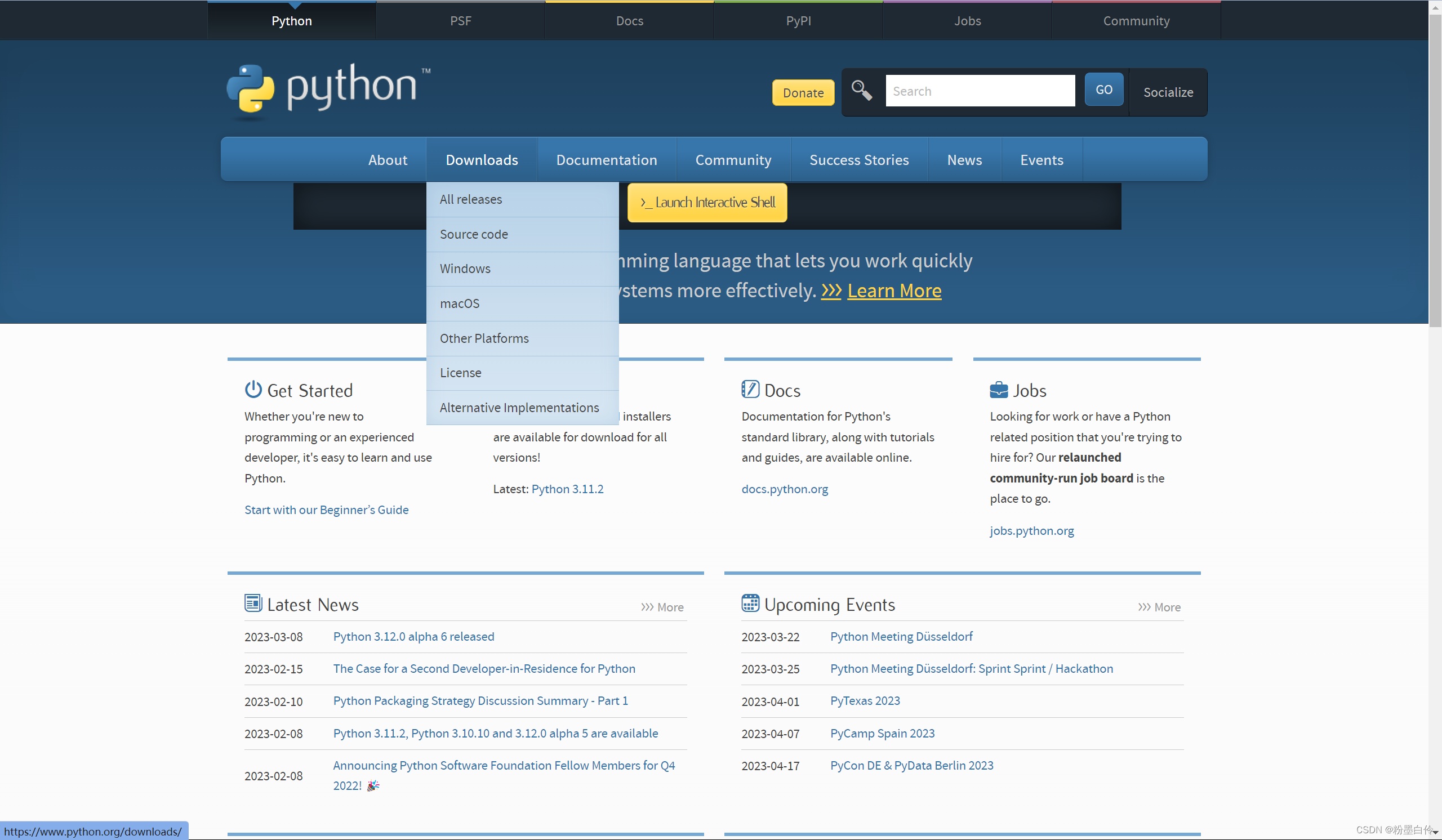
Task: Select Other Platforms menu entry
Action: click(x=522, y=338)
